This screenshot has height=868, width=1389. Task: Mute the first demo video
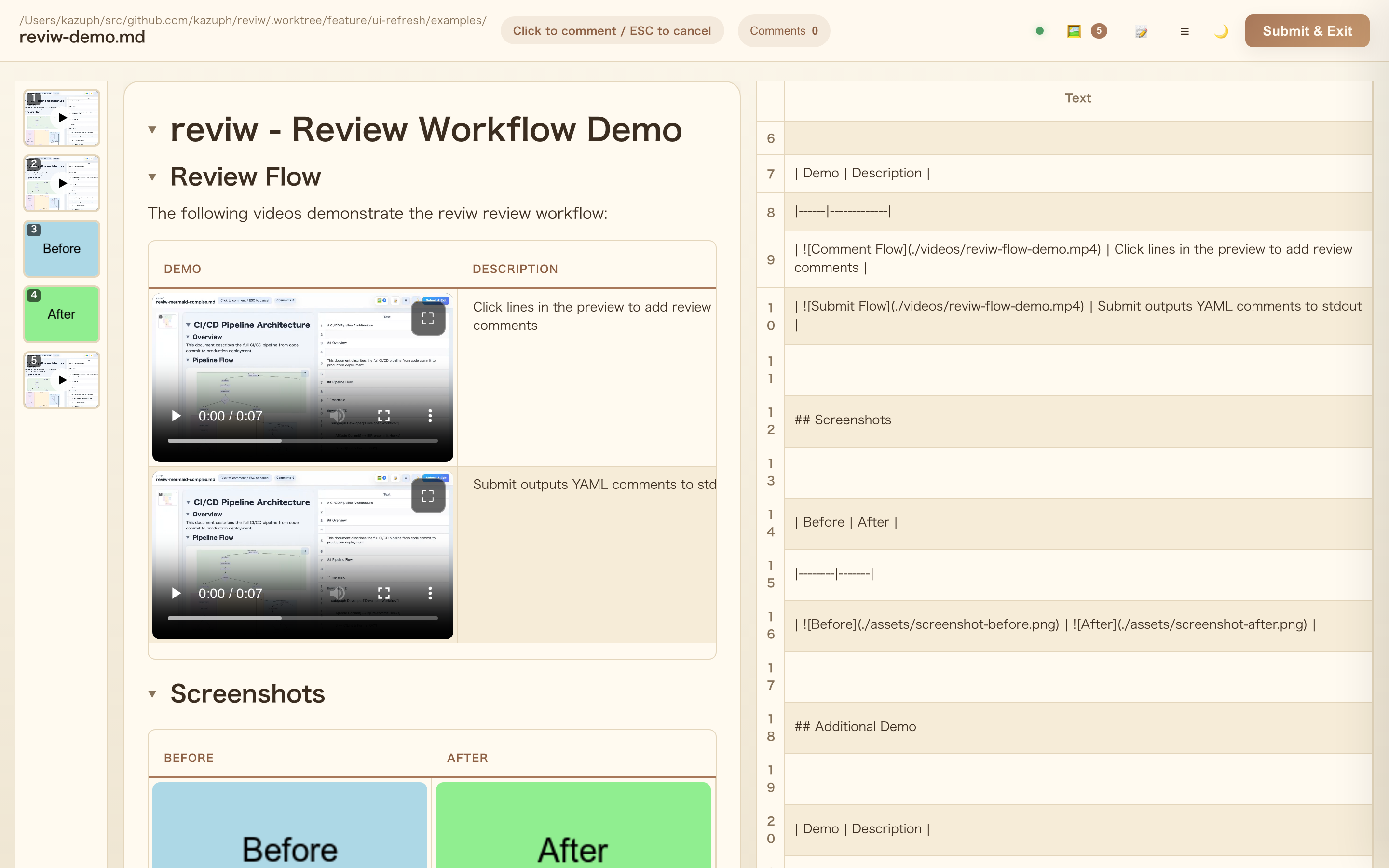coord(338,416)
